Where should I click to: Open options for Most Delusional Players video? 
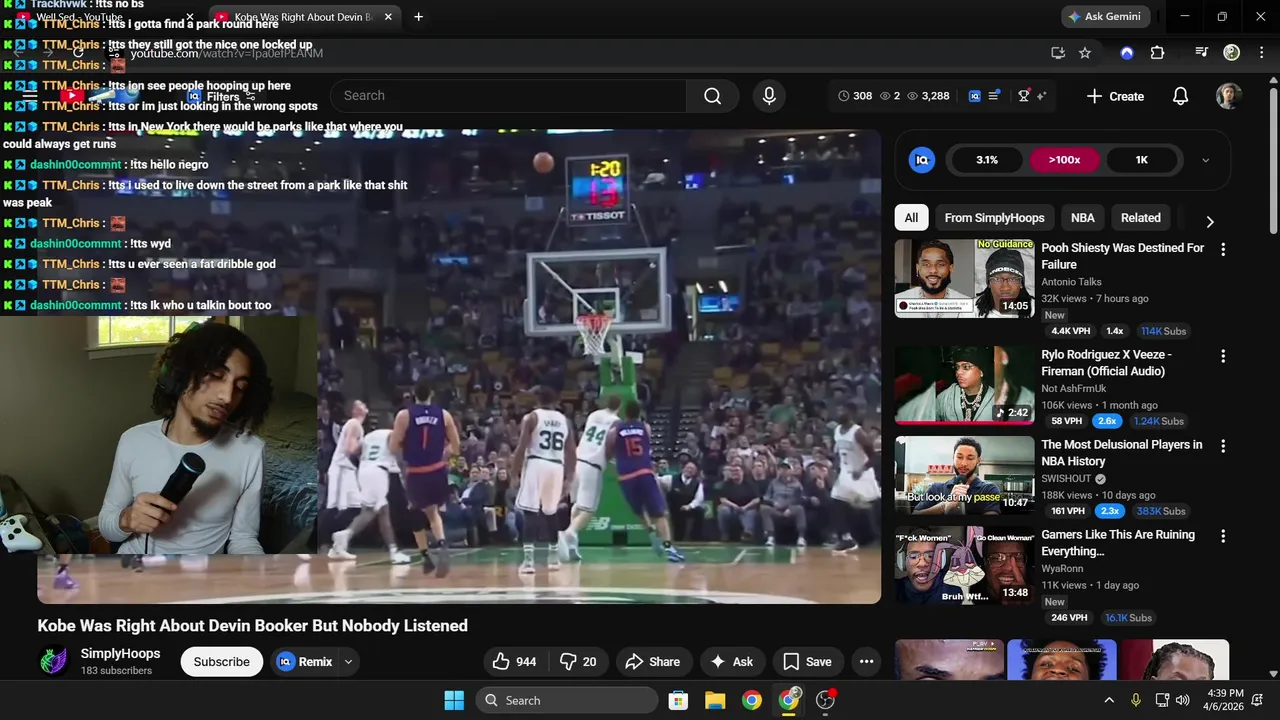[x=1222, y=446]
